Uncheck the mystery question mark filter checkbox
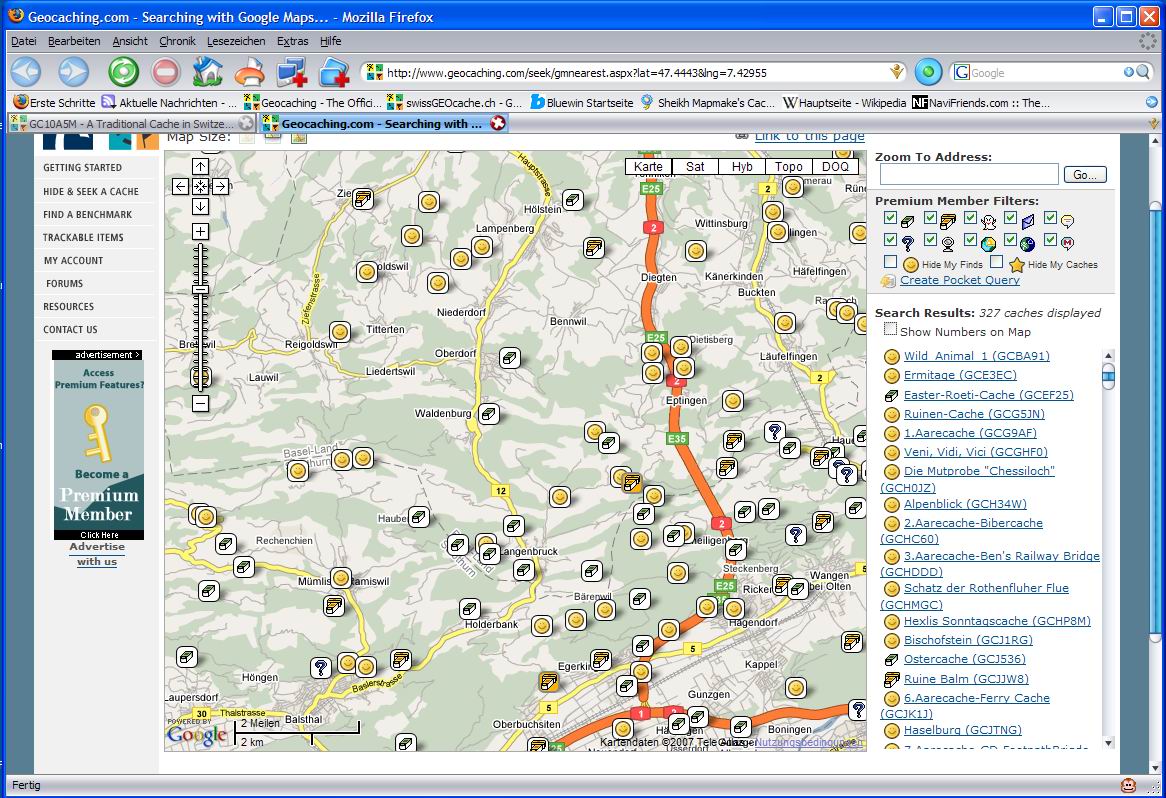The image size is (1166, 798). 890,239
